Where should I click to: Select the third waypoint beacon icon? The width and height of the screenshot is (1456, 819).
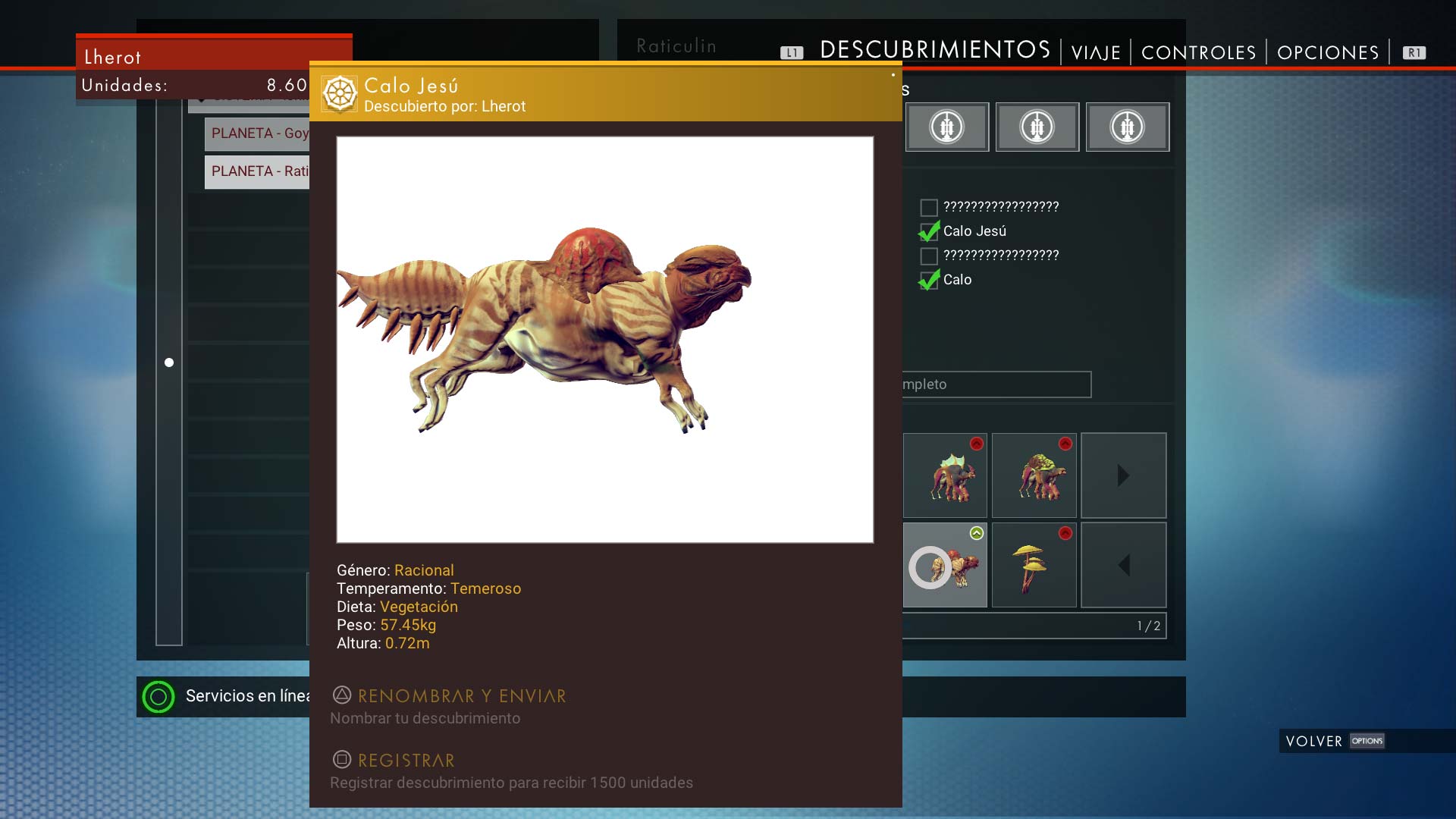pos(1128,127)
